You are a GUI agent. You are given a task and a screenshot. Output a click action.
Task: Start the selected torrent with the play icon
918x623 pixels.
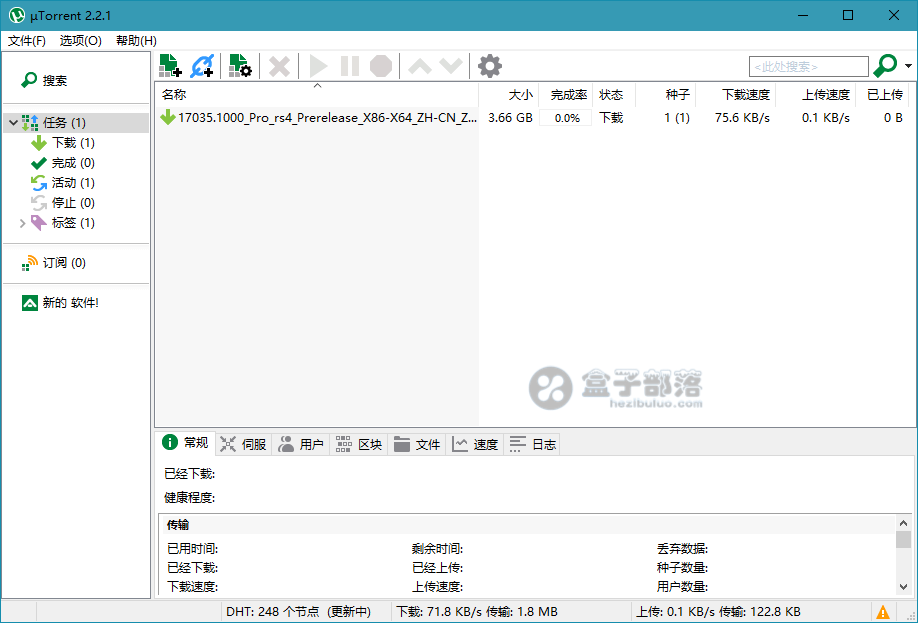tap(317, 65)
